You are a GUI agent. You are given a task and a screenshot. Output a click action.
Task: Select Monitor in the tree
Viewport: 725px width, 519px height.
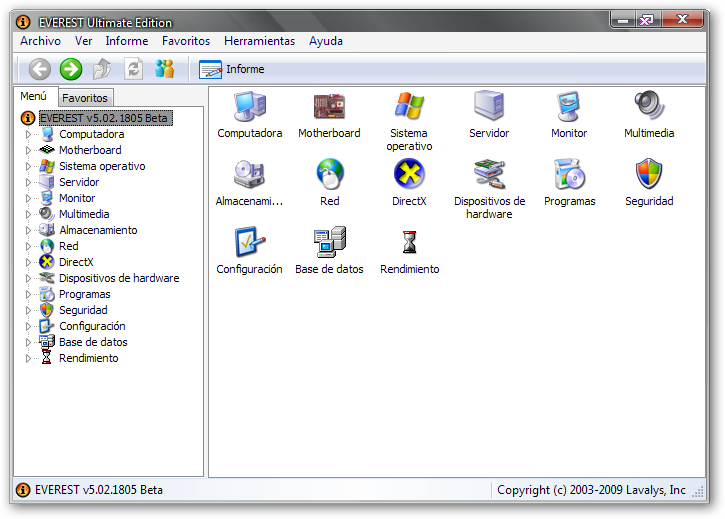[x=77, y=198]
